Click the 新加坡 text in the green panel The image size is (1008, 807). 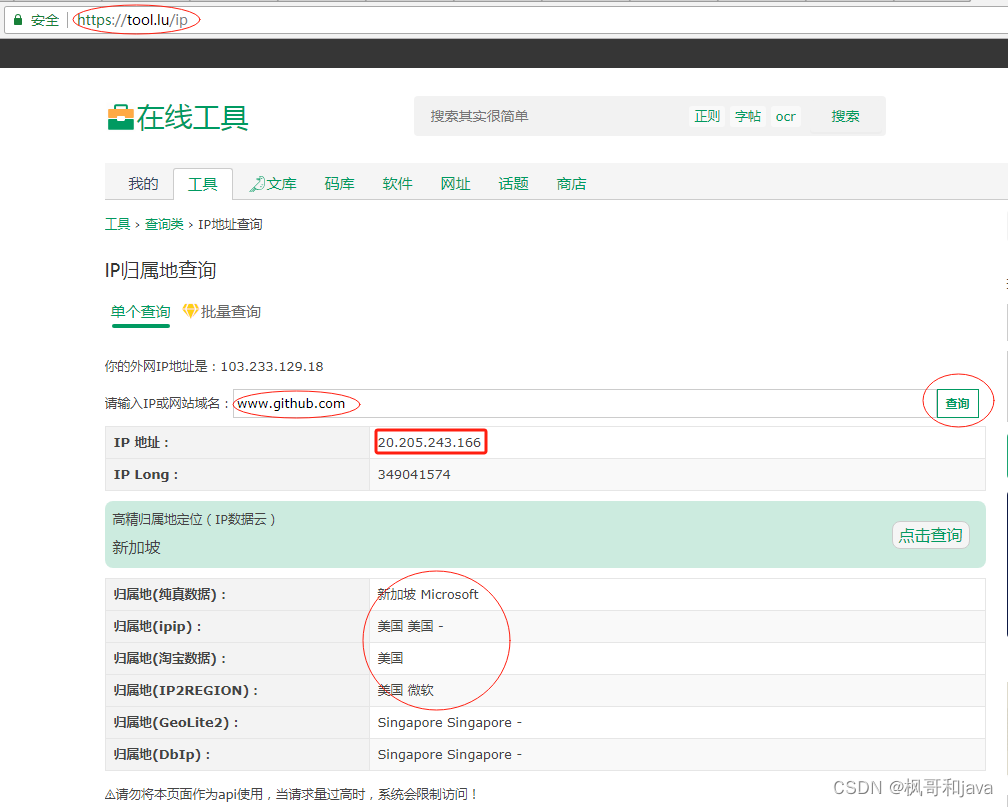(136, 547)
